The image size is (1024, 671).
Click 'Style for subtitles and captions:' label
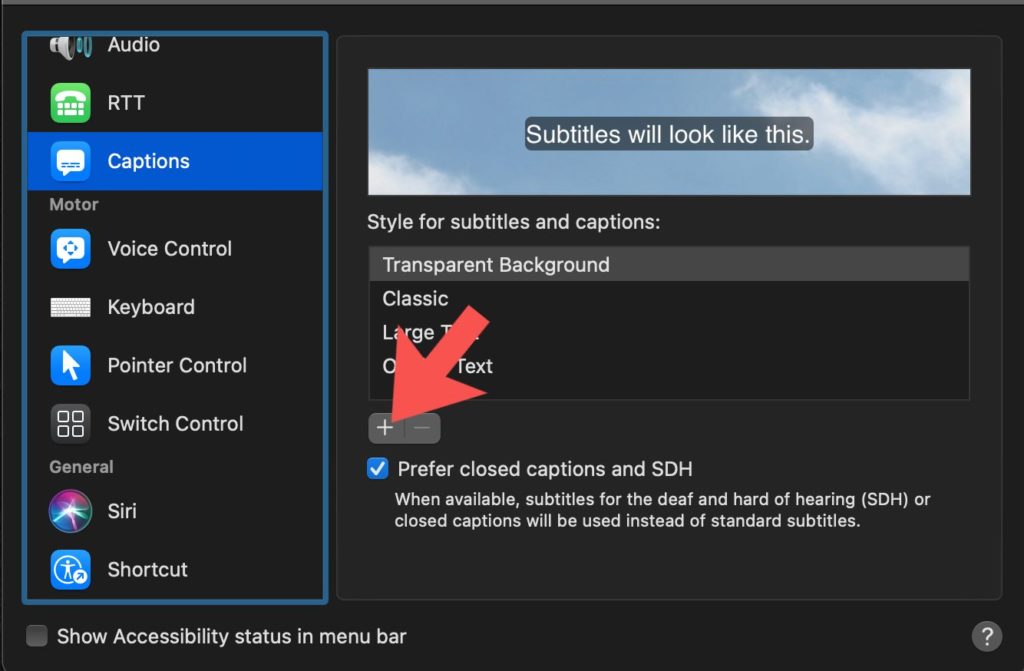513,222
